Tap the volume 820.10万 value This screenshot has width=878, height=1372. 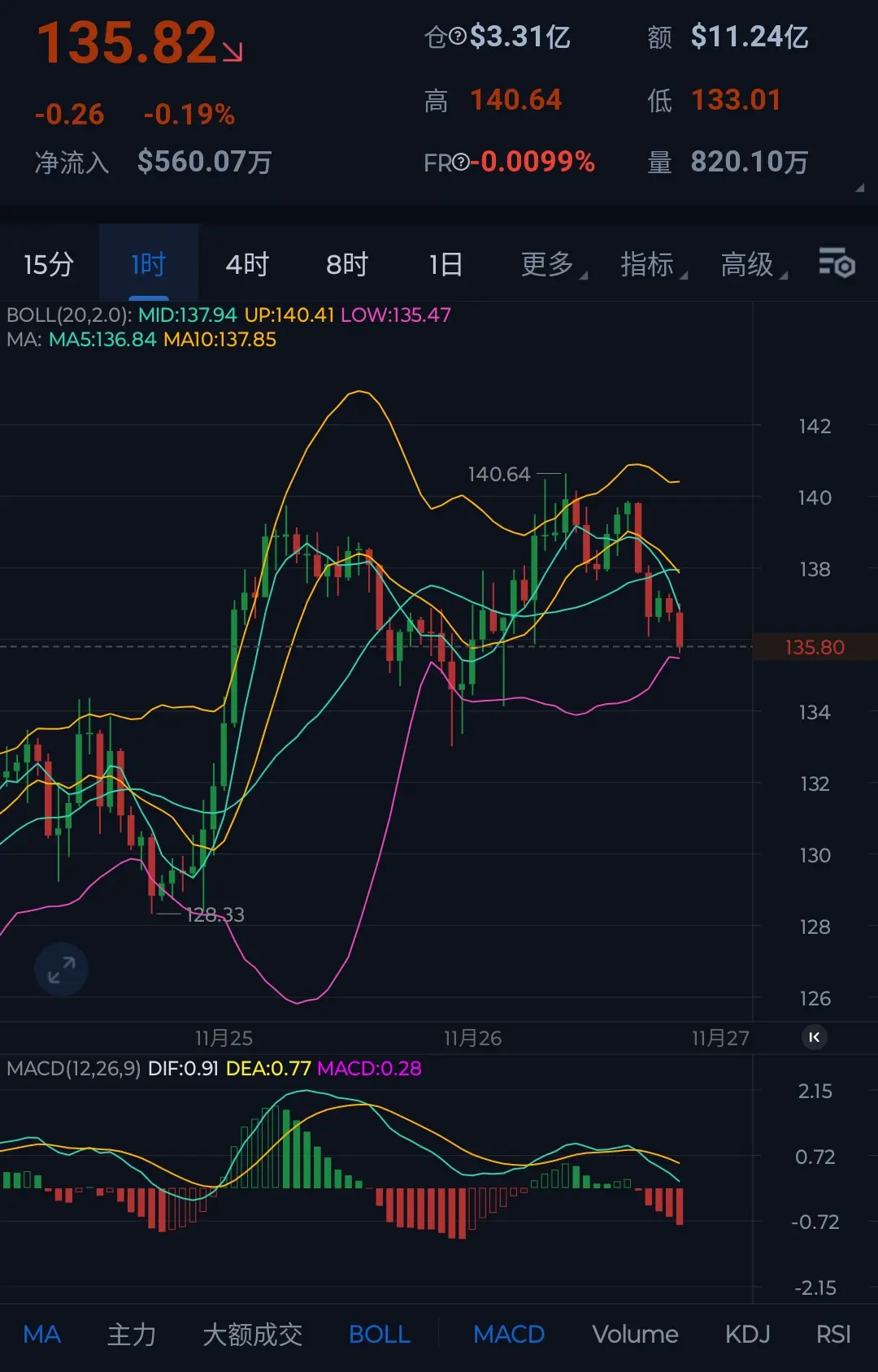click(750, 162)
